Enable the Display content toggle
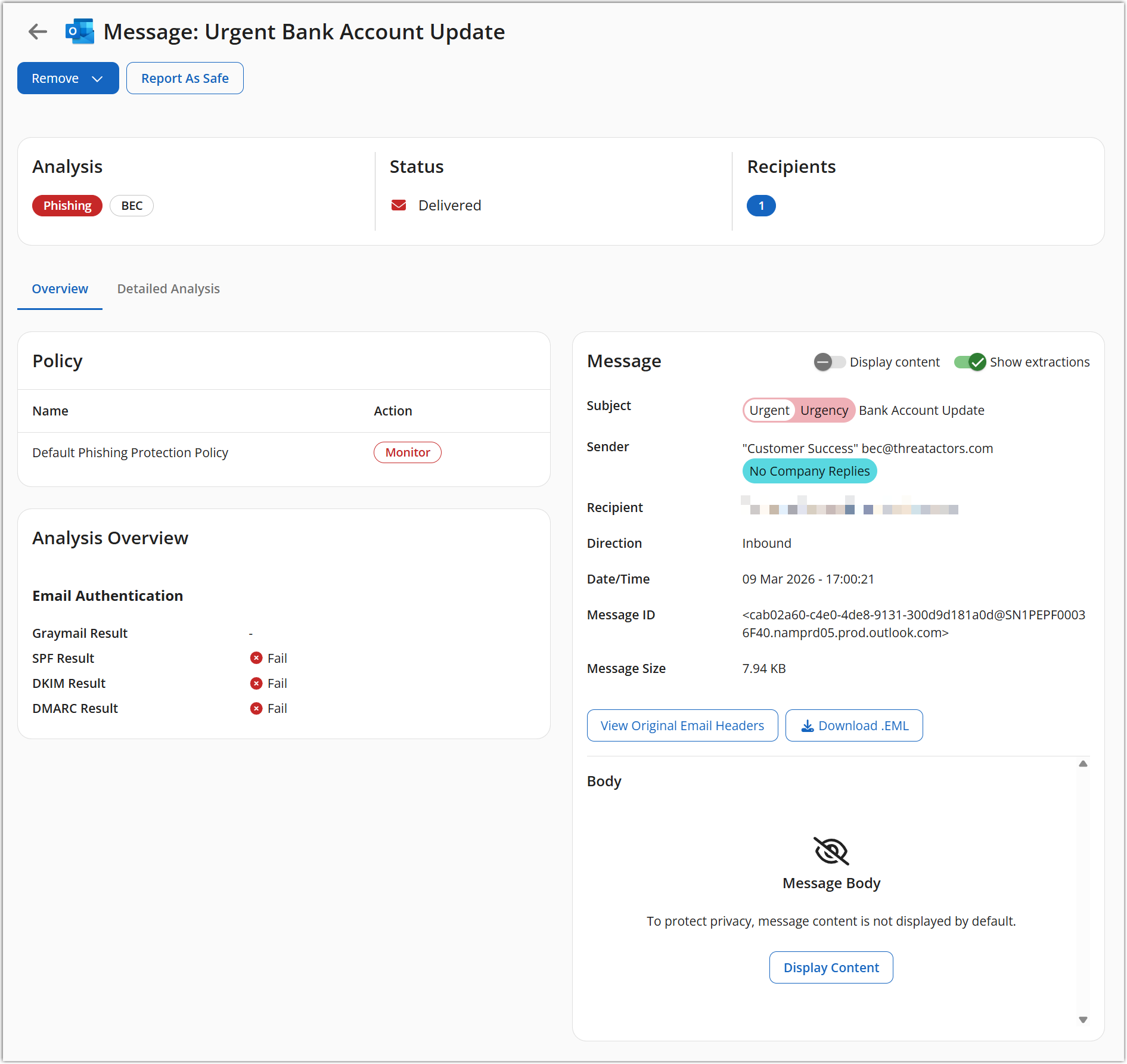This screenshot has height=1064, width=1127. click(829, 362)
